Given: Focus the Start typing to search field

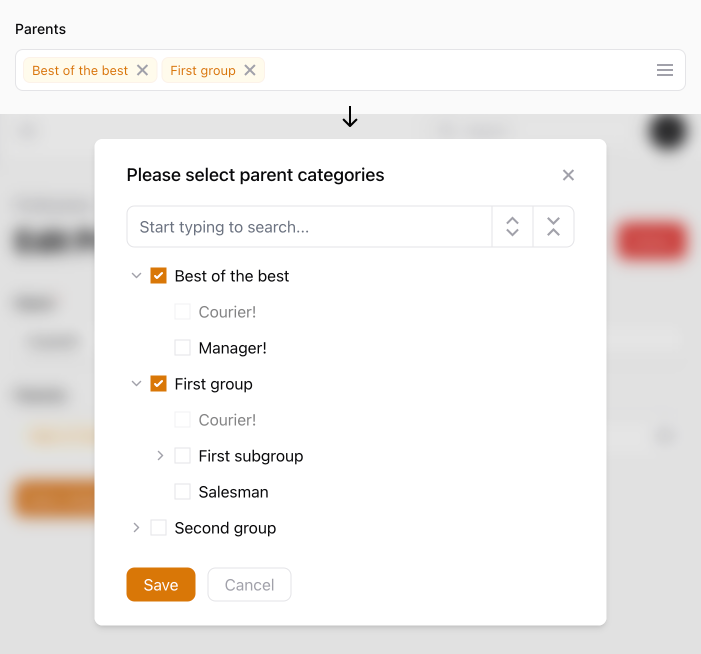Looking at the screenshot, I should [309, 227].
